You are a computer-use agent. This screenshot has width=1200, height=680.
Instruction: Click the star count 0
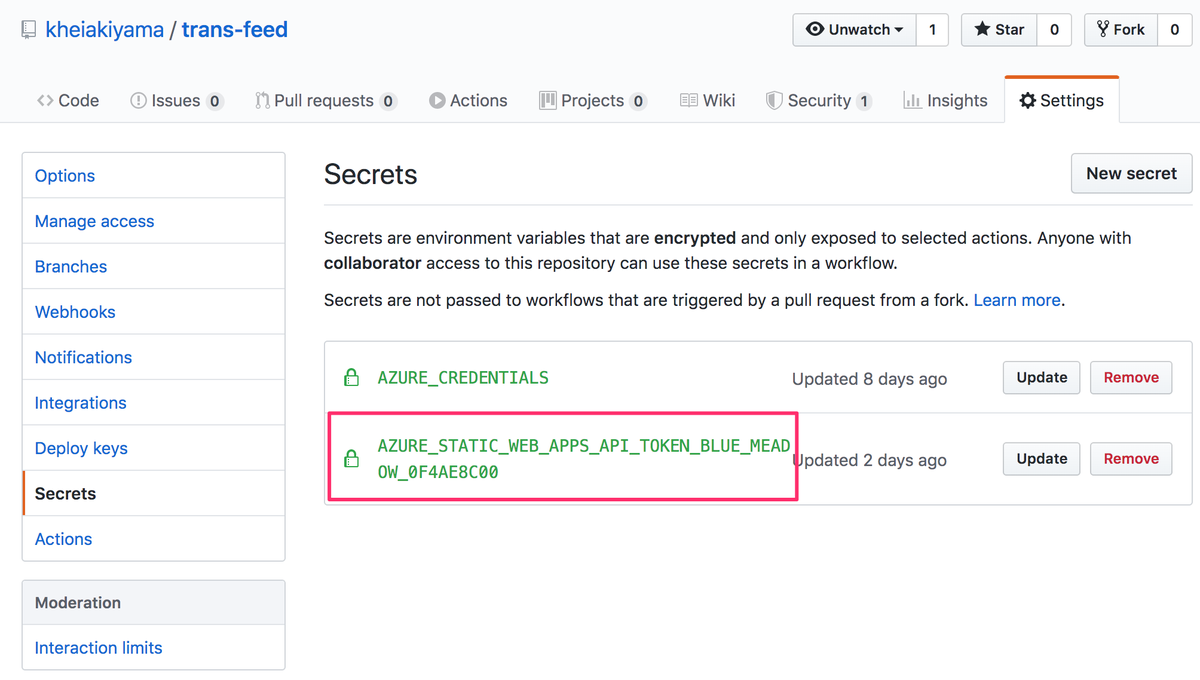click(x=1054, y=30)
